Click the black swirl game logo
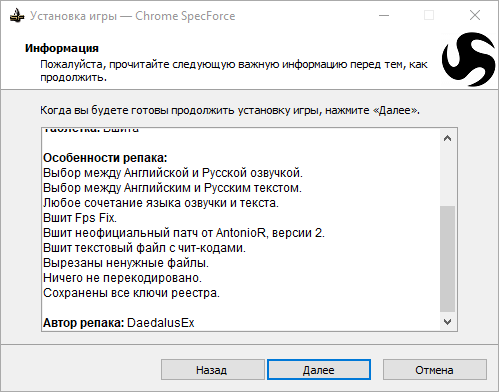499x392 pixels. point(469,59)
